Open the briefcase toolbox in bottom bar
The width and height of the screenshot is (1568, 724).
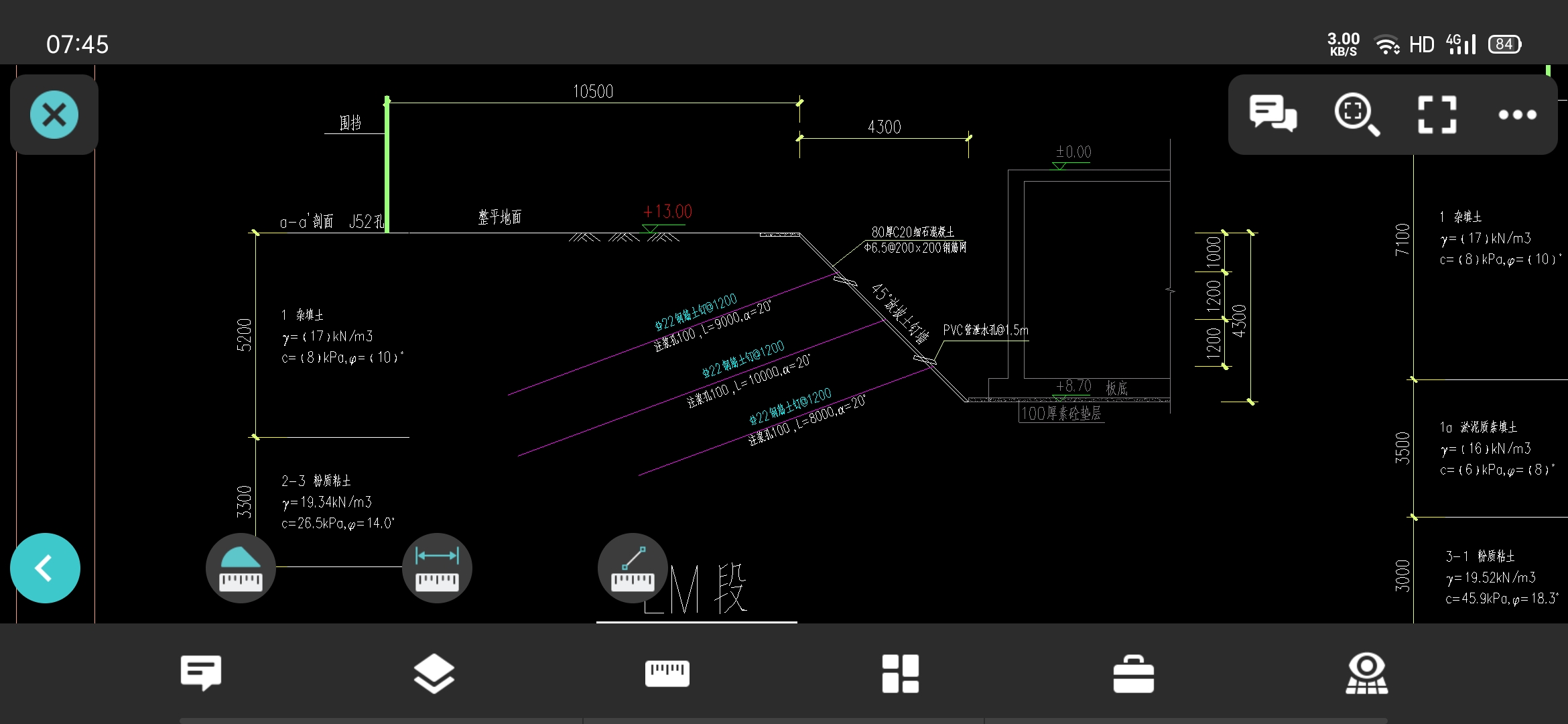coord(1133,674)
